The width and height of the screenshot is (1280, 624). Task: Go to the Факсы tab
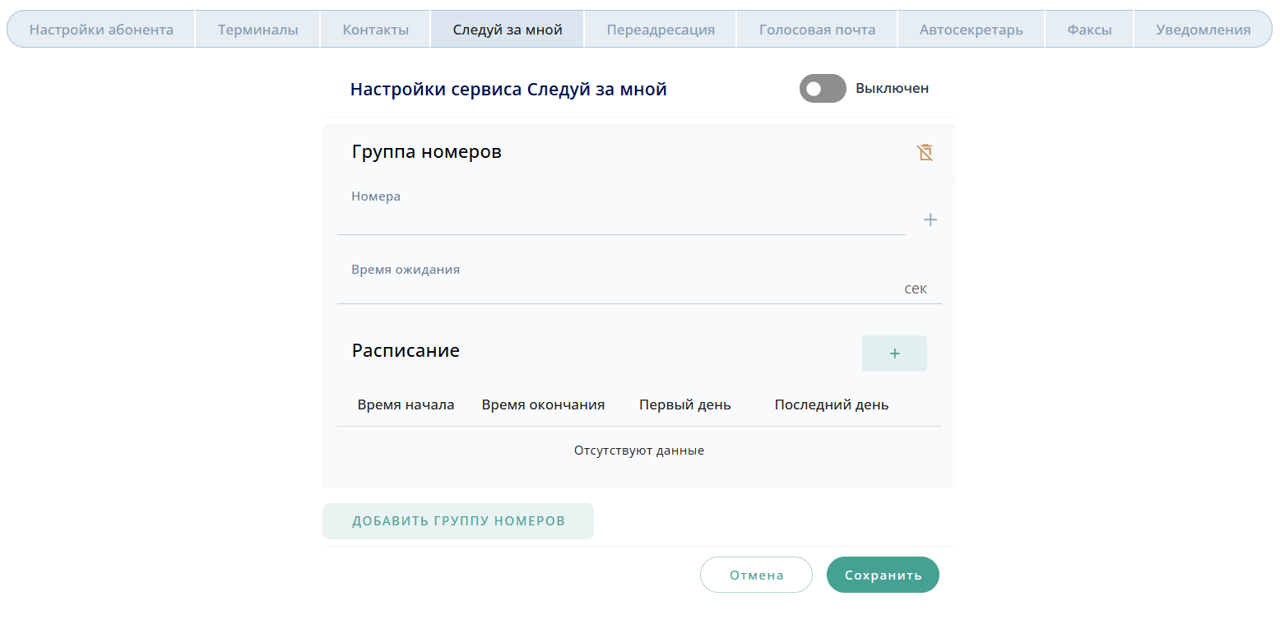(x=1089, y=30)
